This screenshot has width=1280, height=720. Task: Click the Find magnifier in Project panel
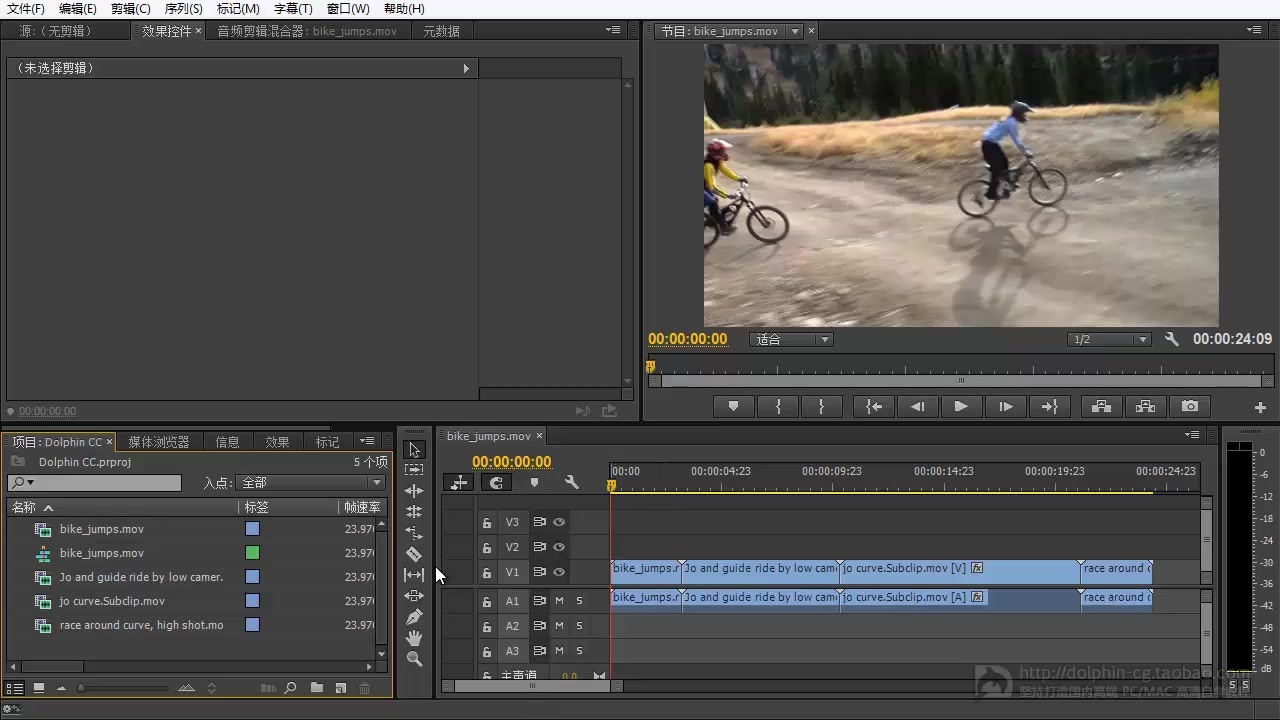[290, 688]
